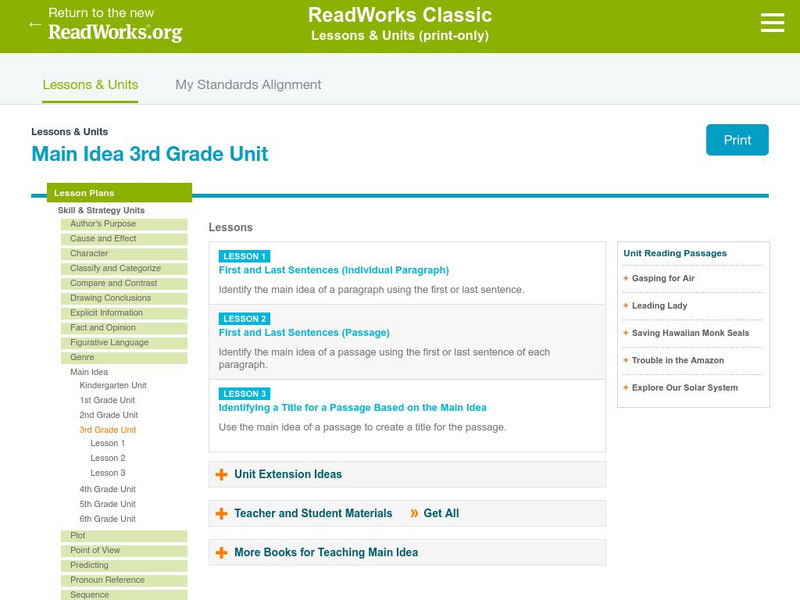Open First and Last Sentences (Passage) lesson
The width and height of the screenshot is (800, 600).
click(x=304, y=333)
